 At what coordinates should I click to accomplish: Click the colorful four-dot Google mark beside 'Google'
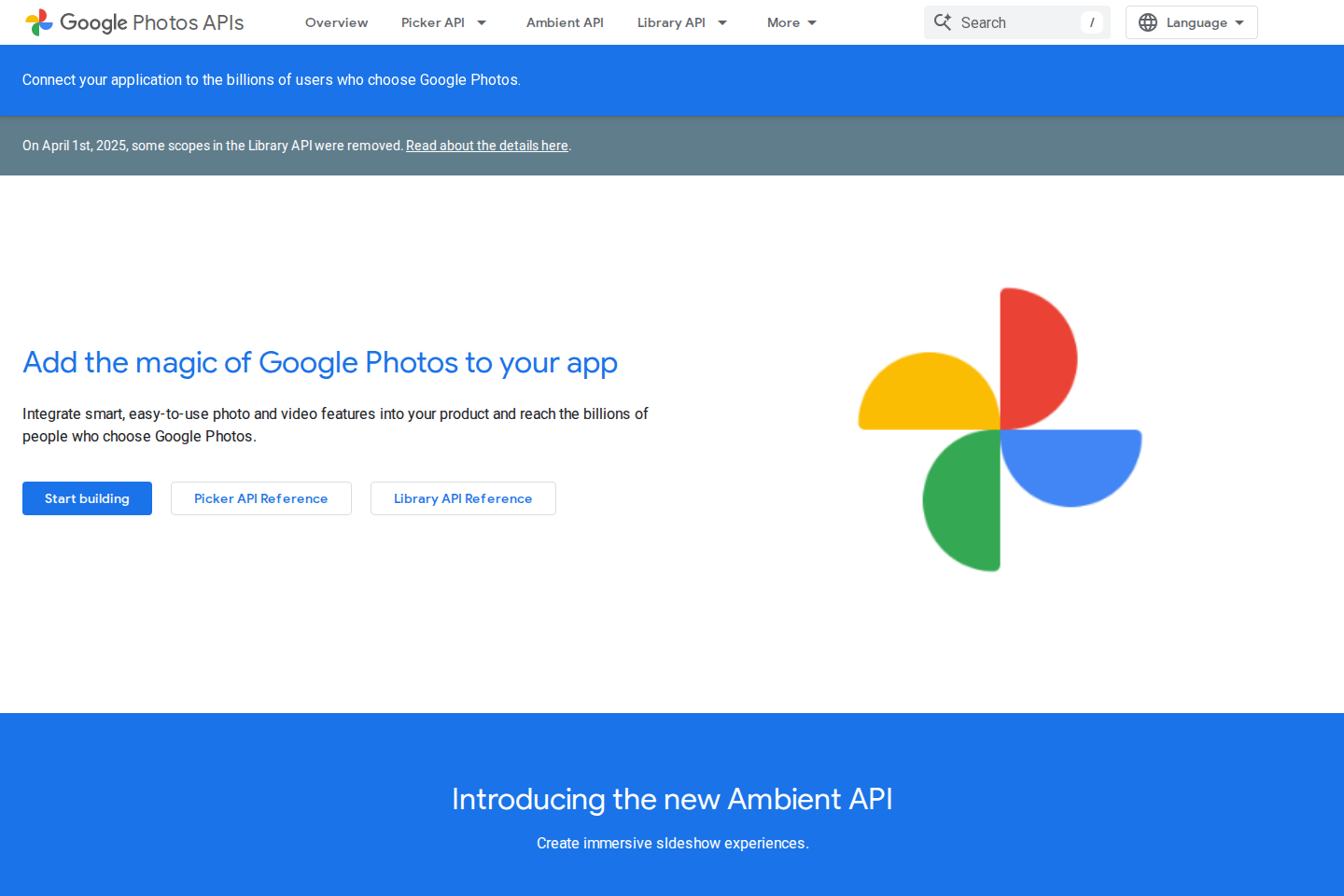click(x=38, y=21)
